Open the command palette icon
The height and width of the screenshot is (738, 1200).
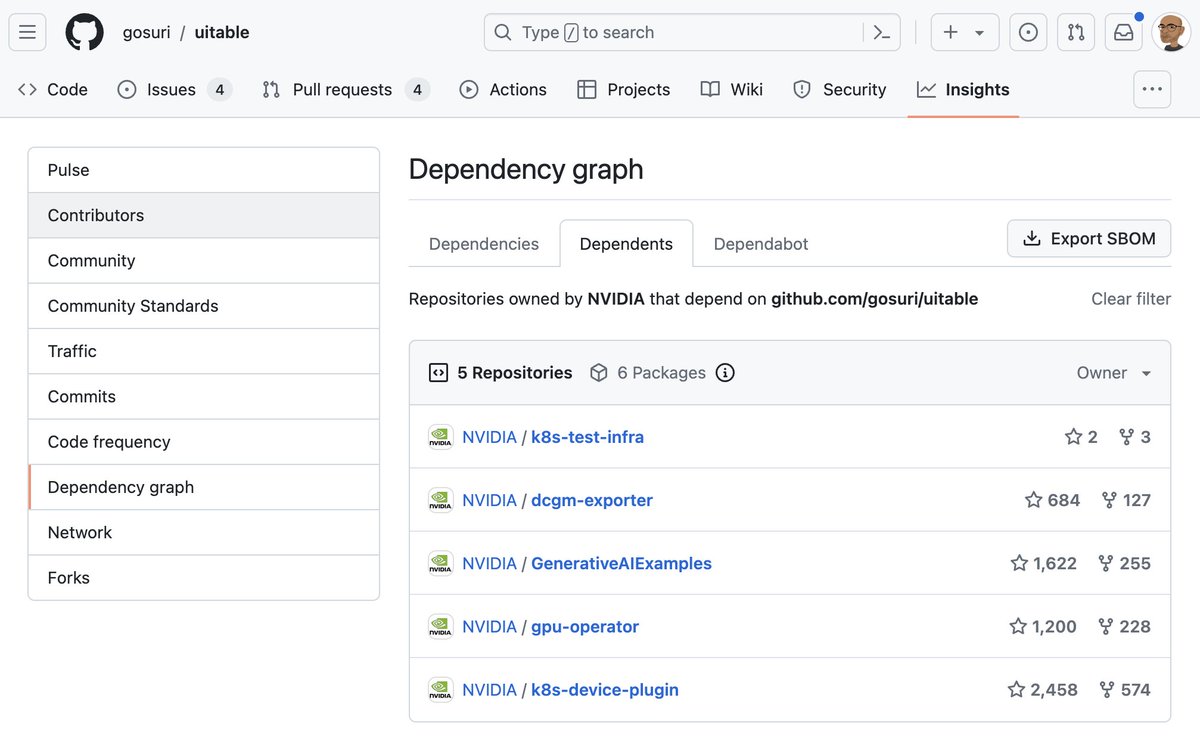coord(881,32)
